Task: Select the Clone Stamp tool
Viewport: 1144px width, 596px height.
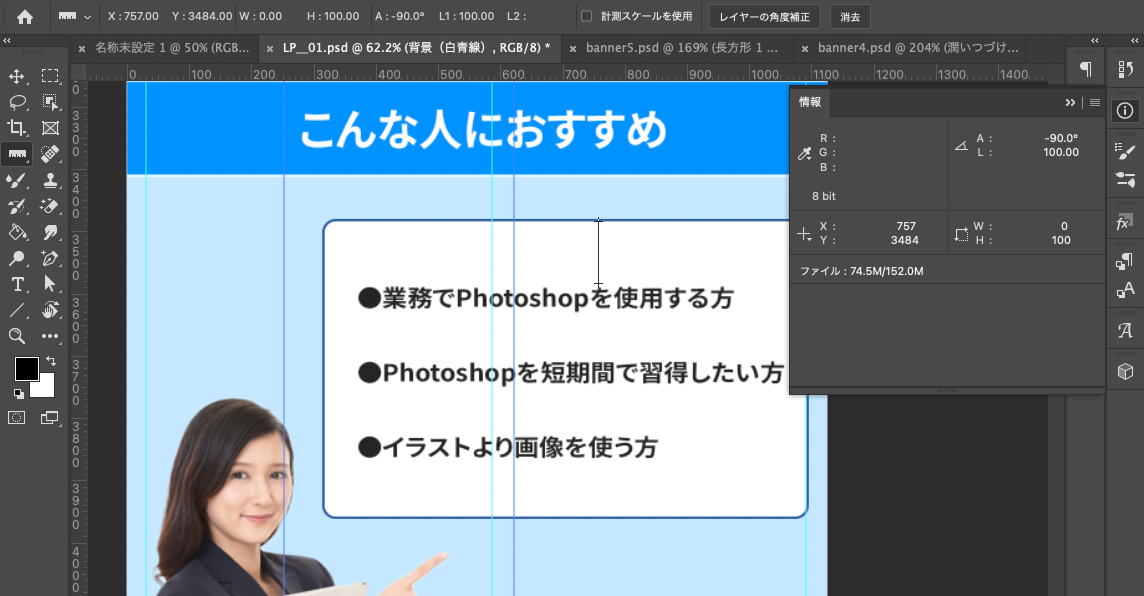Action: coord(50,180)
